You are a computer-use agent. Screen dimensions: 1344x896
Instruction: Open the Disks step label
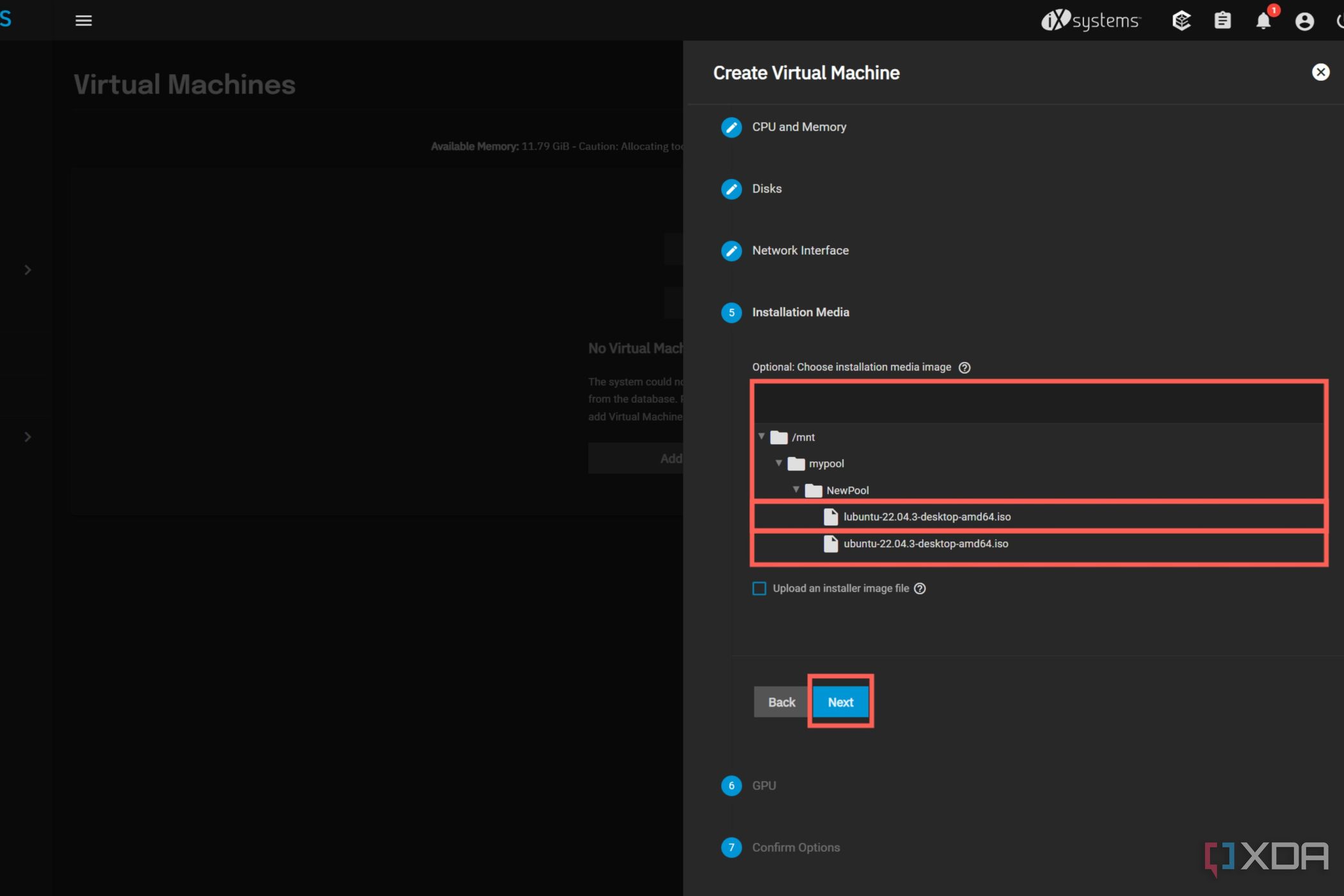[x=767, y=189]
